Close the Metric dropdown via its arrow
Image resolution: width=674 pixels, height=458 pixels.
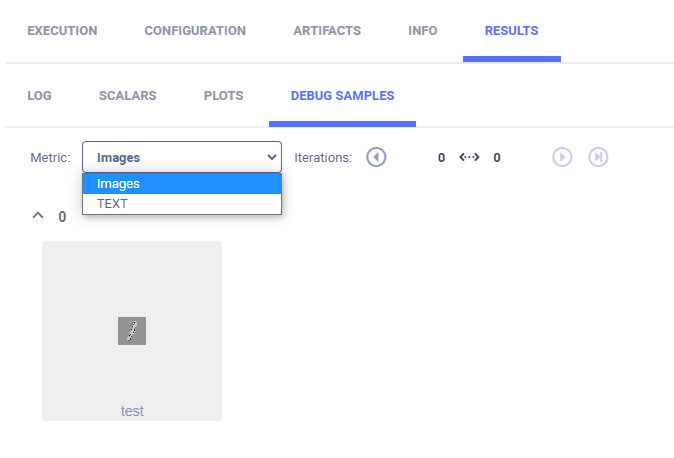pos(271,157)
